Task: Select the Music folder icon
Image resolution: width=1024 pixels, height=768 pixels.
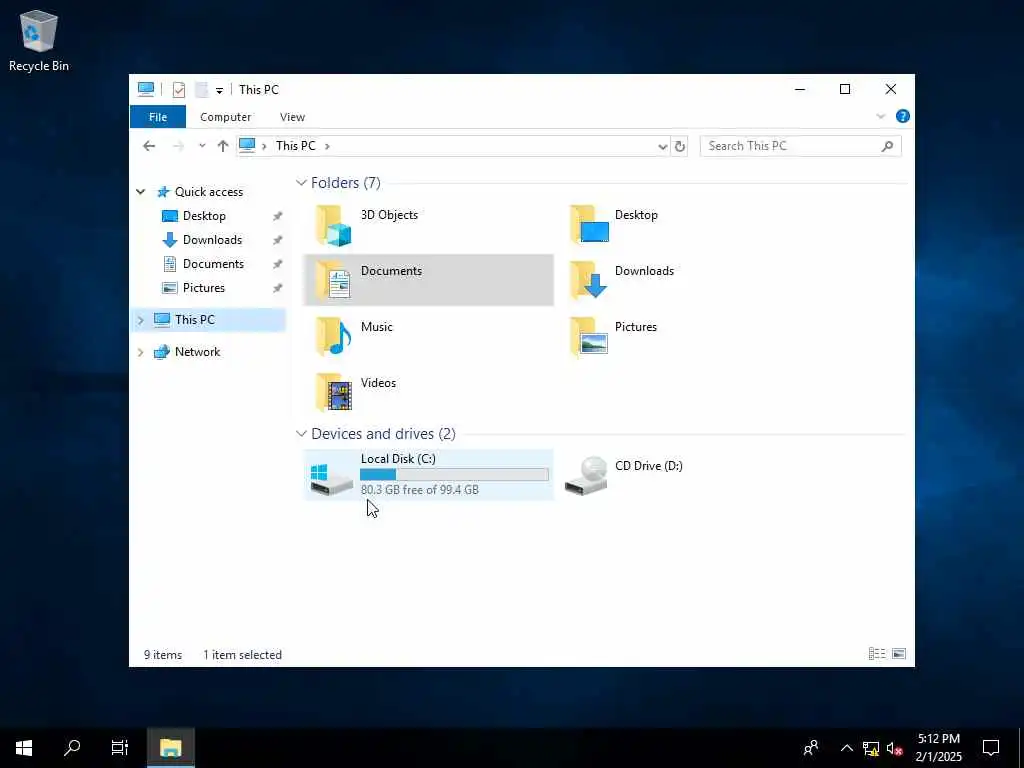Action: 334,336
